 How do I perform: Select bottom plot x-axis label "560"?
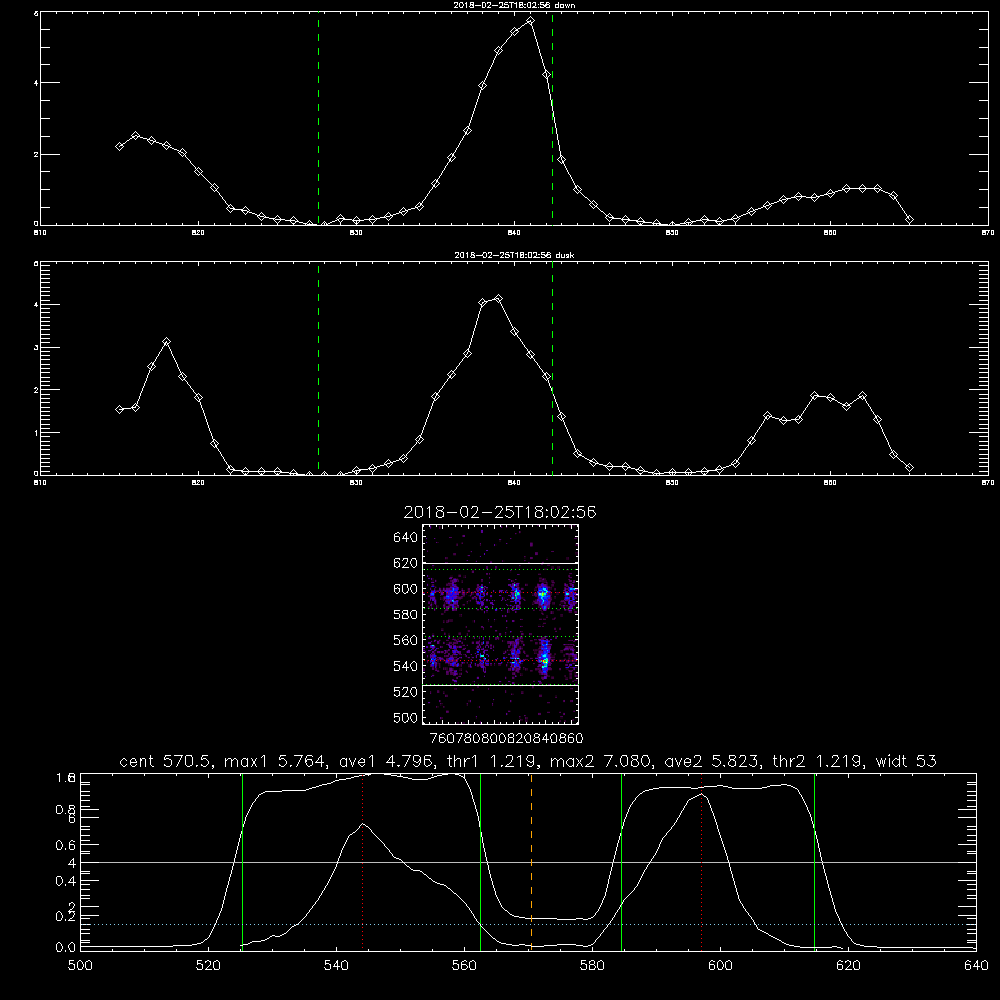pyautogui.click(x=464, y=966)
